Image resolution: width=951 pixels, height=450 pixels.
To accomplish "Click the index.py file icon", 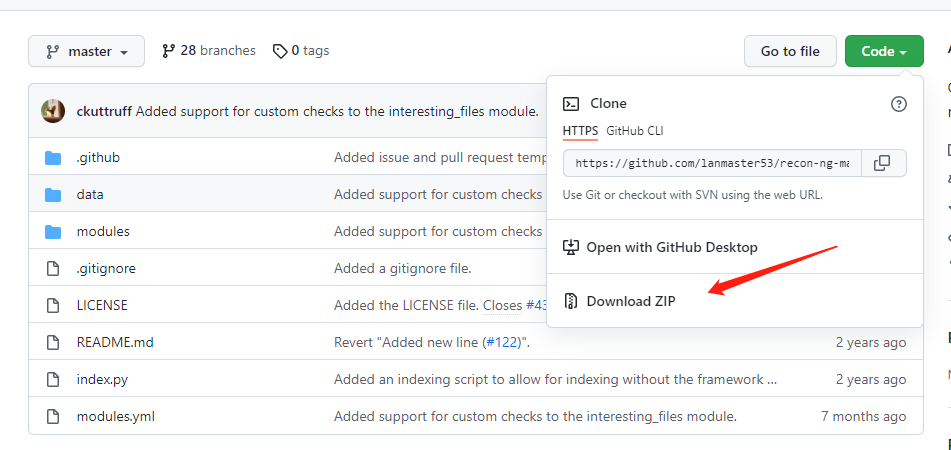I will point(53,380).
